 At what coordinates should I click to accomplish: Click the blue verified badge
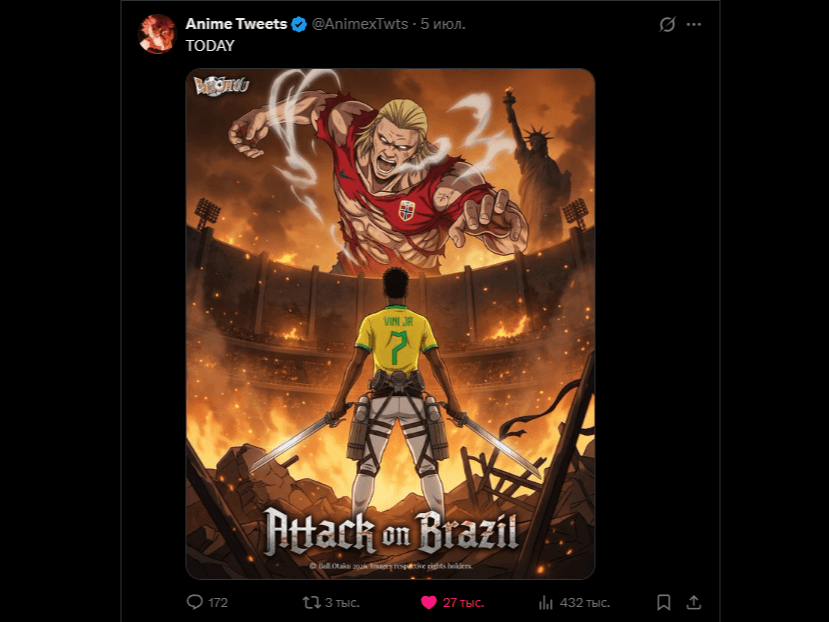(x=299, y=24)
